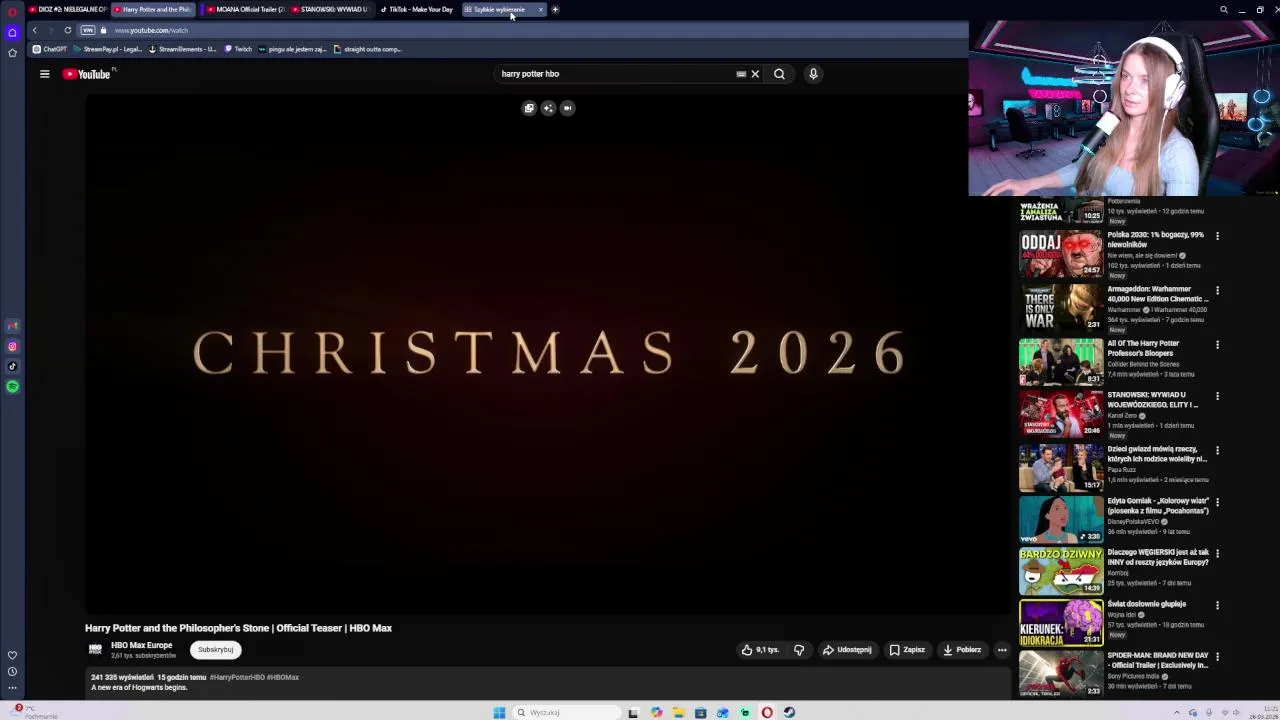Open the StreamPay.pl bookmark
This screenshot has width=1280, height=720.
107,49
